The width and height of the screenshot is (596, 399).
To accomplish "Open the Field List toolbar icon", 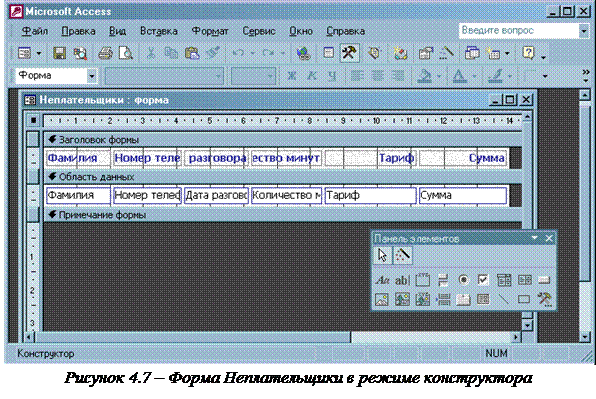I will (328, 52).
